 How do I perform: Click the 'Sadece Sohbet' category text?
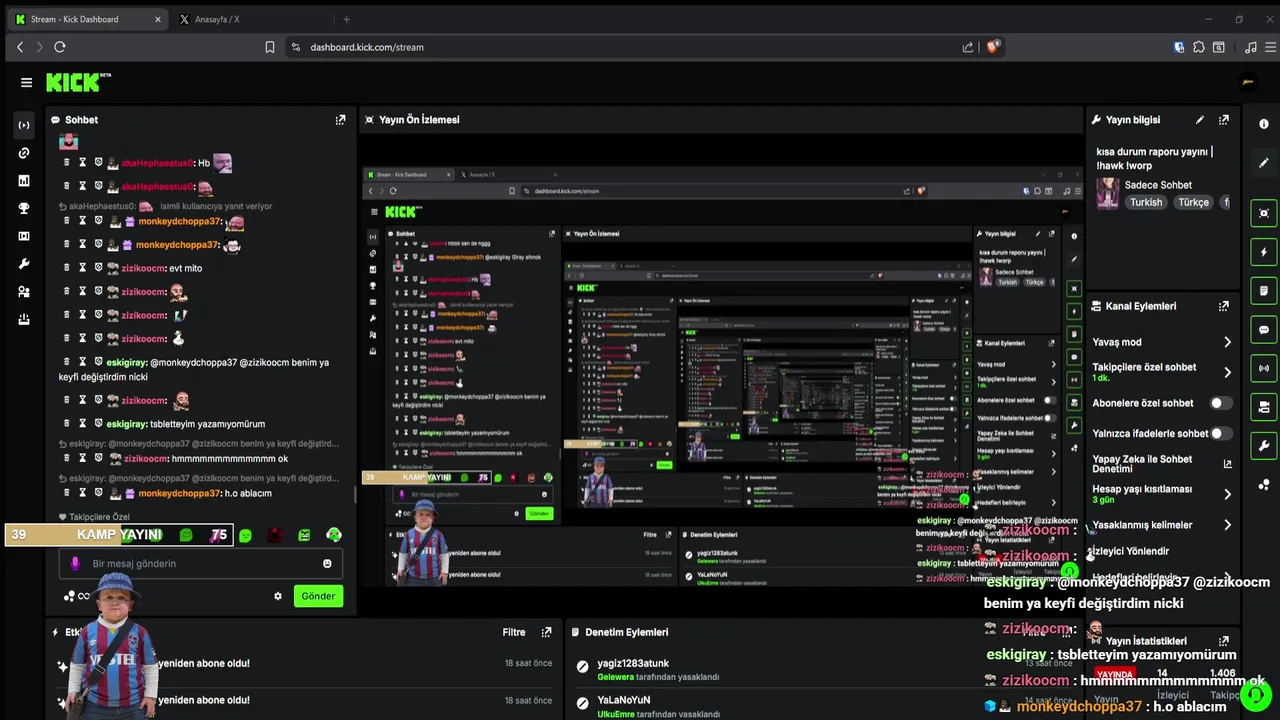pyautogui.click(x=1158, y=185)
